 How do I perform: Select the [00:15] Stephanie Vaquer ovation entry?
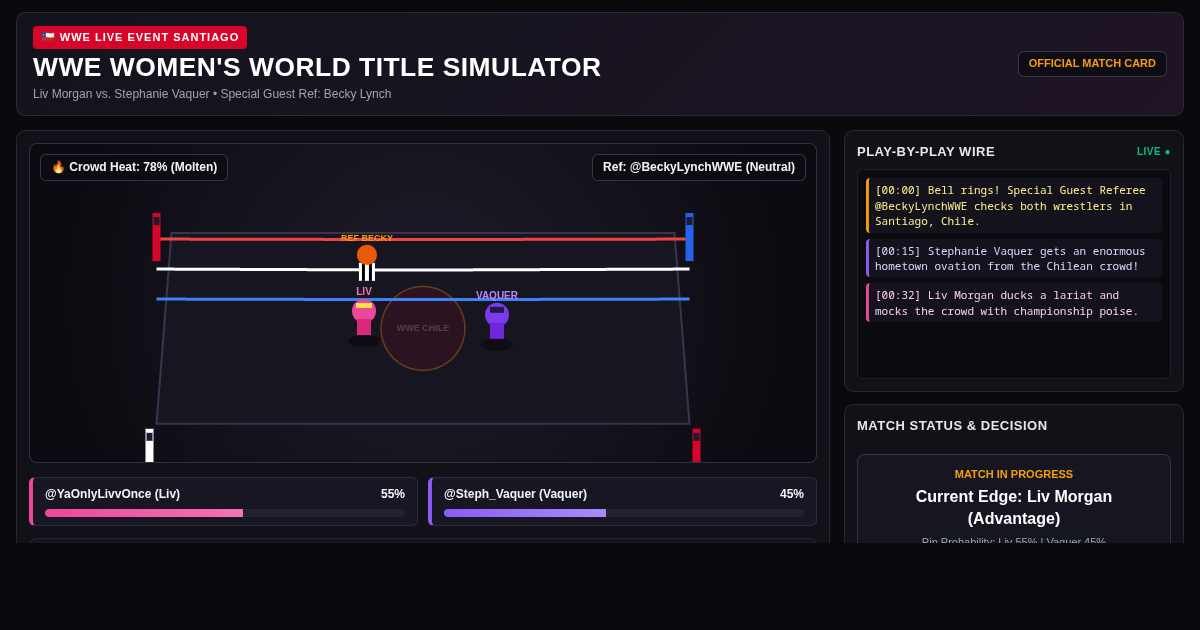(x=1014, y=258)
